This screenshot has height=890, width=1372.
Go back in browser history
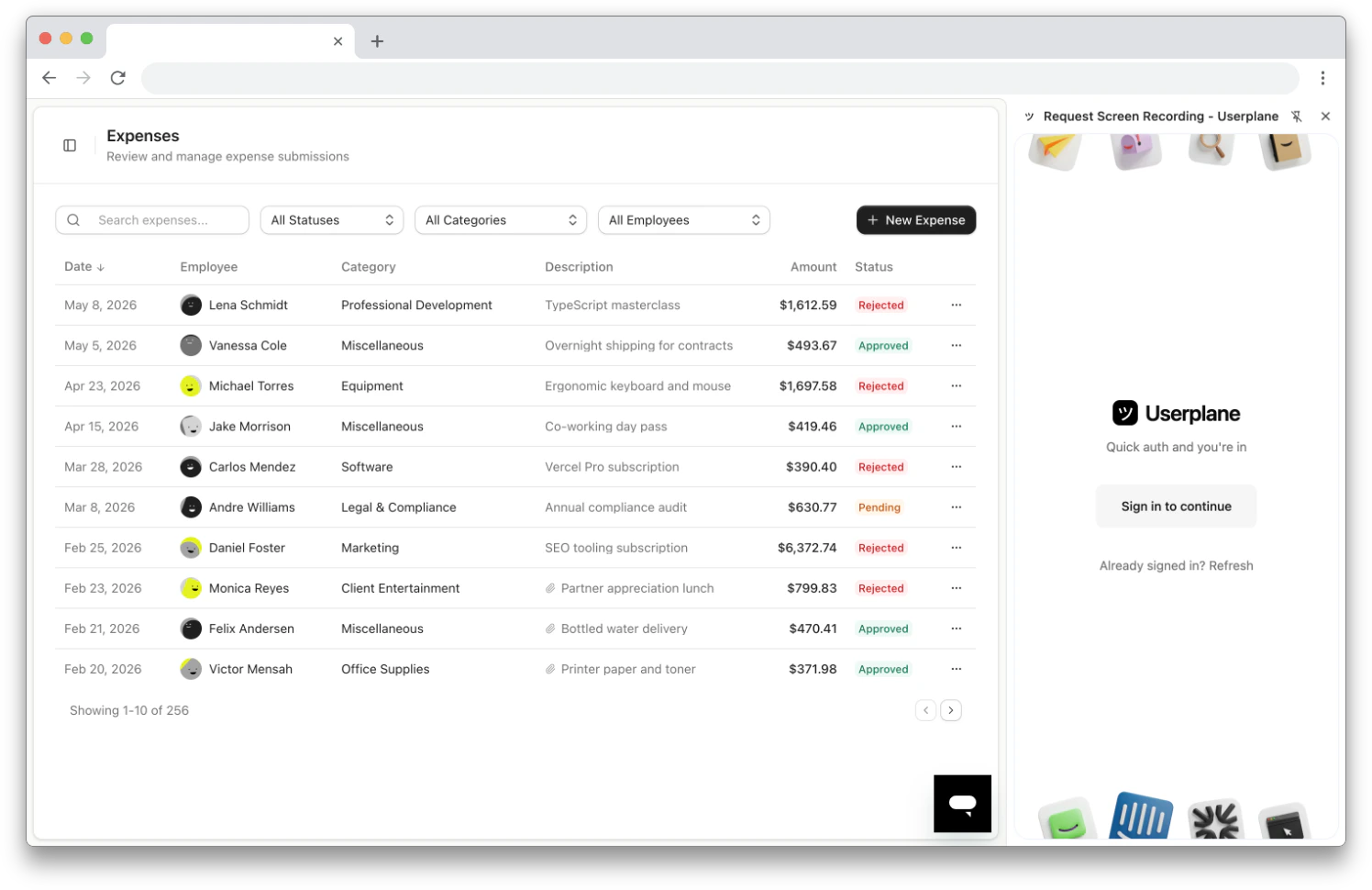coord(50,78)
